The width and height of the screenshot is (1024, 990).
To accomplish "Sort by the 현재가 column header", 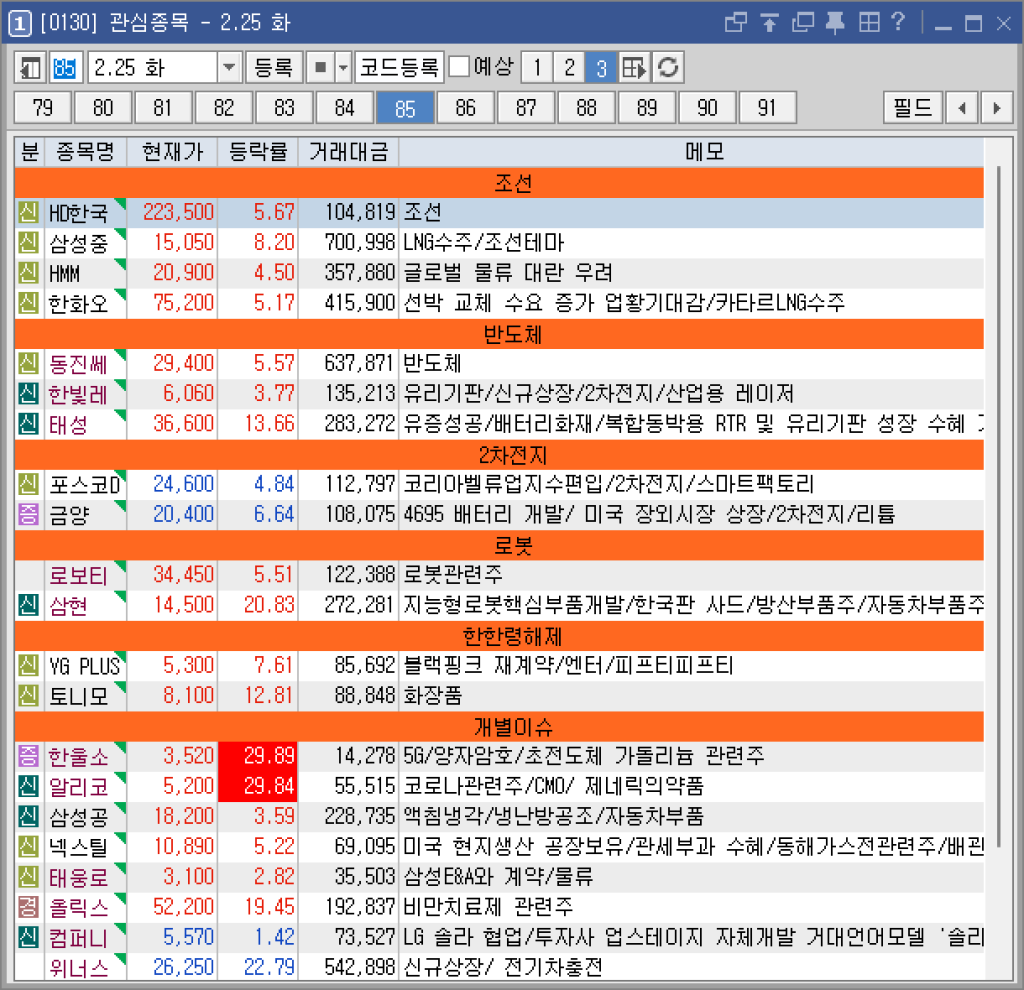I will tap(172, 152).
